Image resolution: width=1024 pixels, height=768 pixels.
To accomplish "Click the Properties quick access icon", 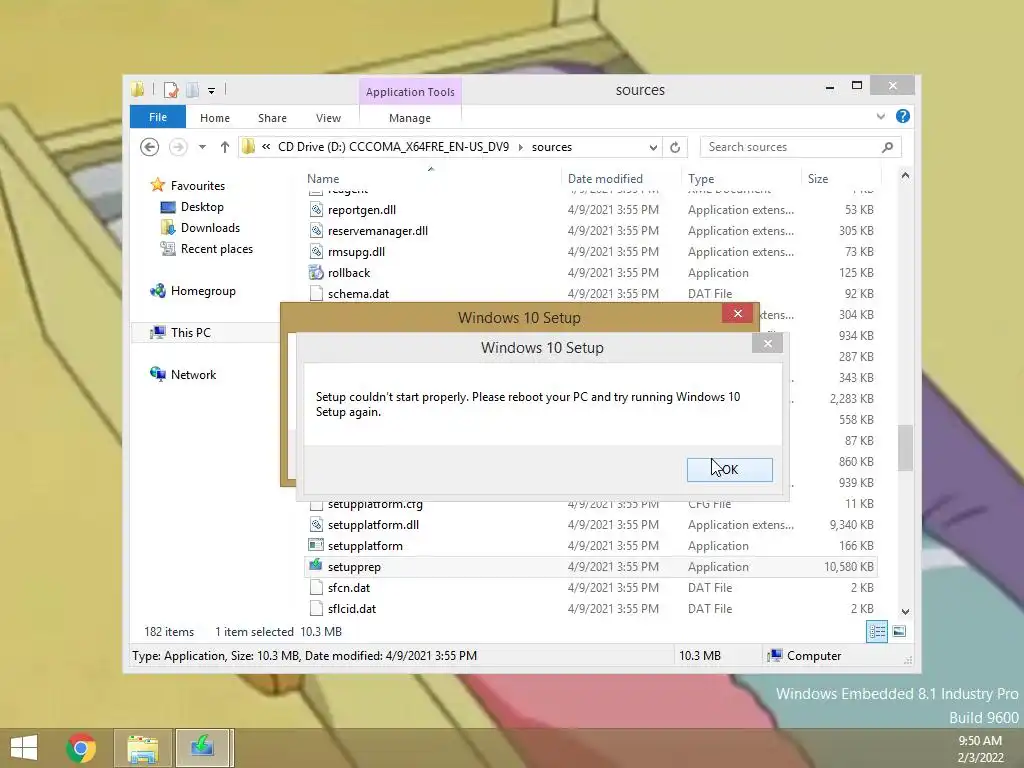I will coord(171,90).
